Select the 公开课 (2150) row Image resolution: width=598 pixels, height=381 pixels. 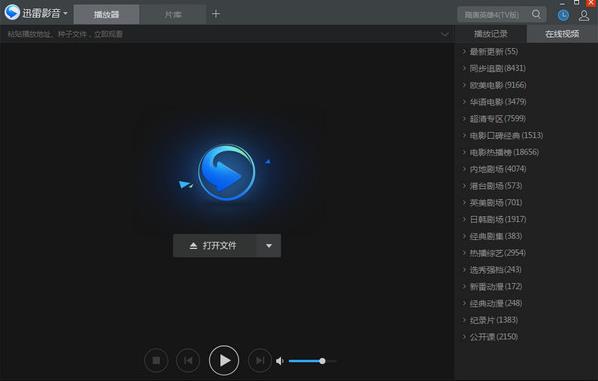point(526,337)
